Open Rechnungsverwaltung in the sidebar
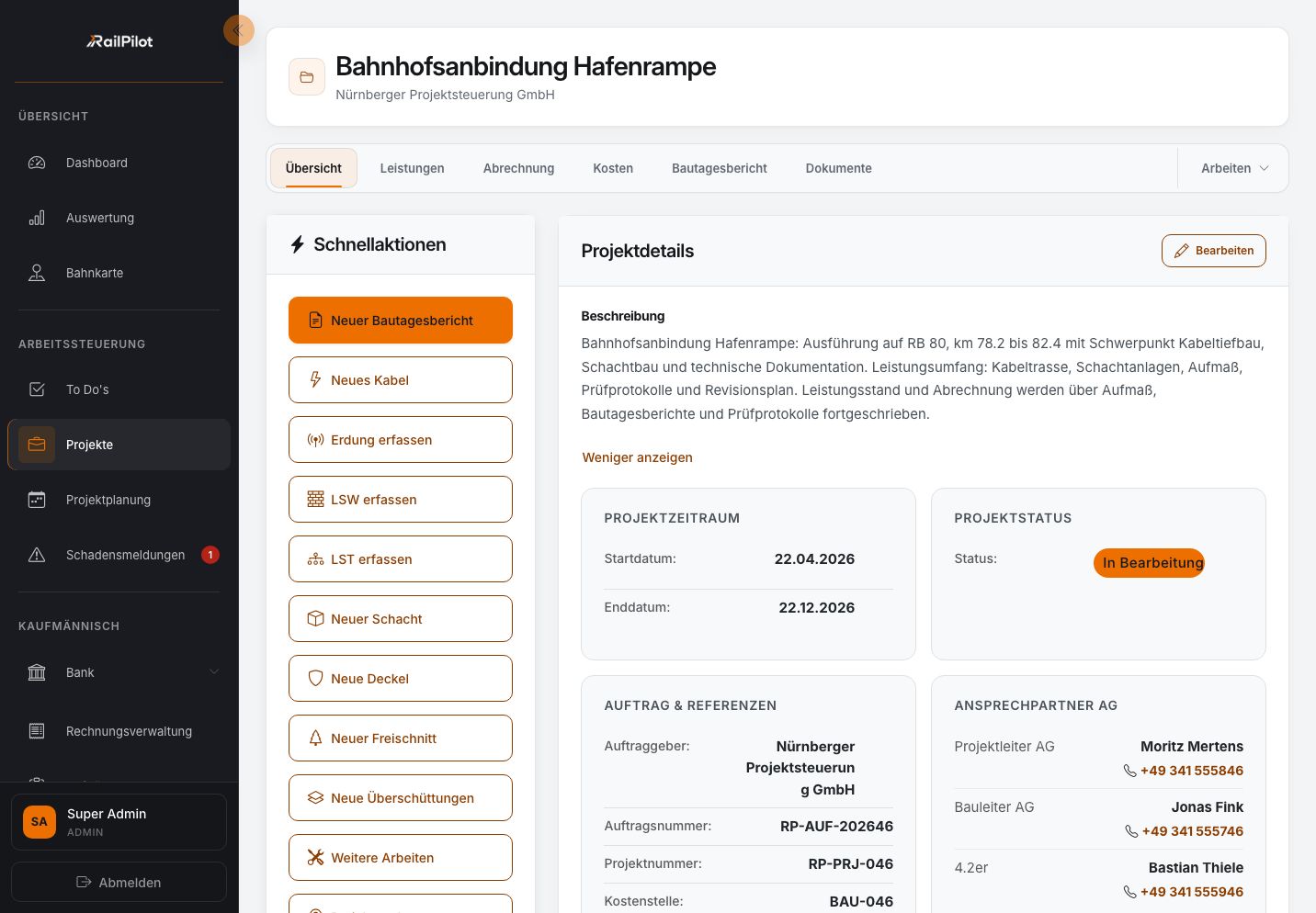The height and width of the screenshot is (913, 1316). [119, 731]
